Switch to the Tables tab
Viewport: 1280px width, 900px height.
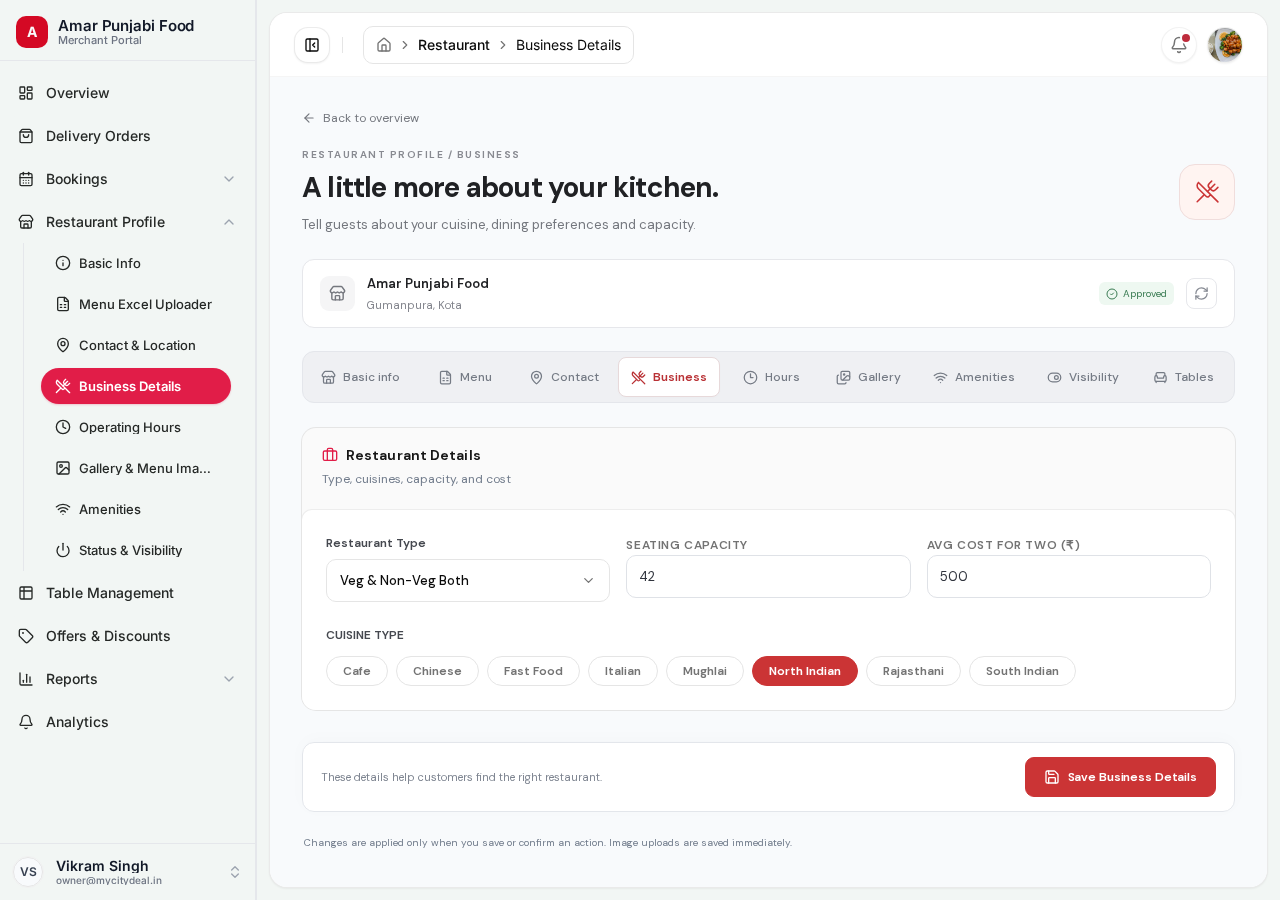tap(1183, 377)
